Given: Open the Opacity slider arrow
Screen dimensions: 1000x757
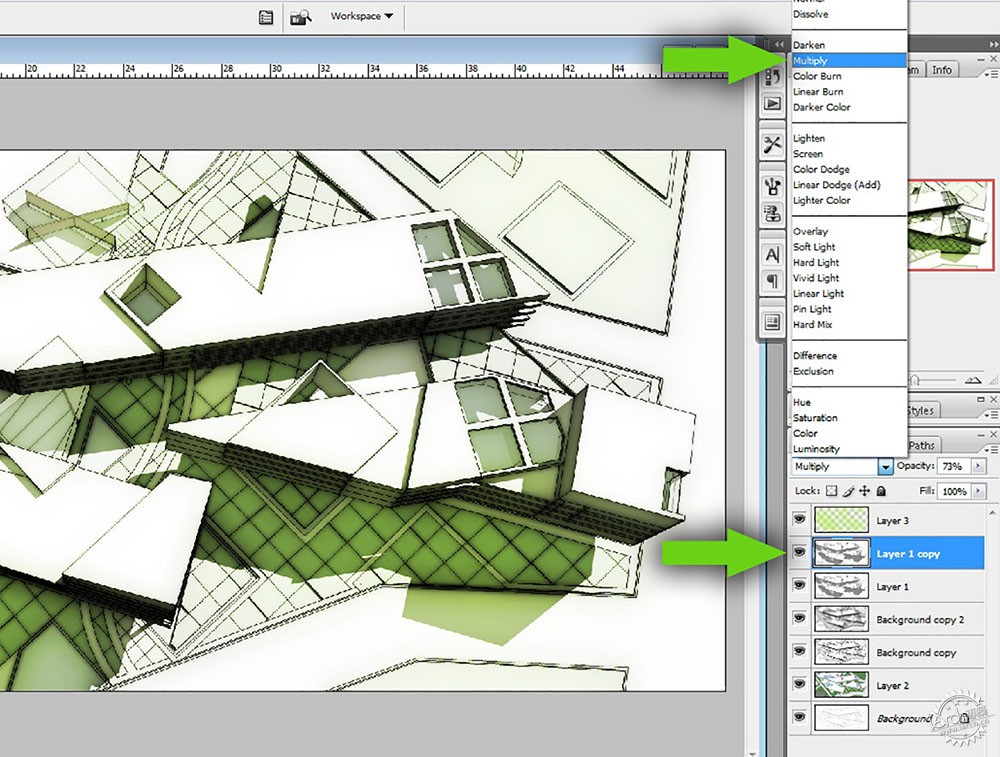Looking at the screenshot, I should click(978, 467).
